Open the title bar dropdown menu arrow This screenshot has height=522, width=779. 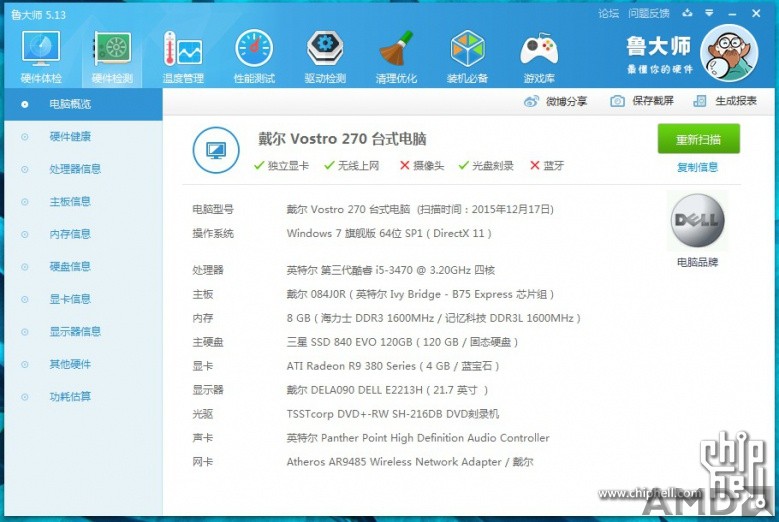pyautogui.click(x=709, y=13)
